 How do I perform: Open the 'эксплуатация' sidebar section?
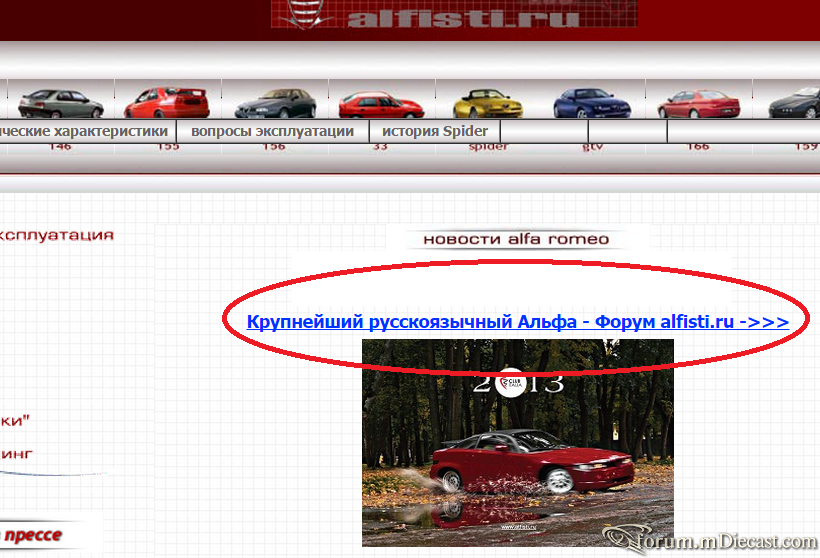[x=56, y=235]
